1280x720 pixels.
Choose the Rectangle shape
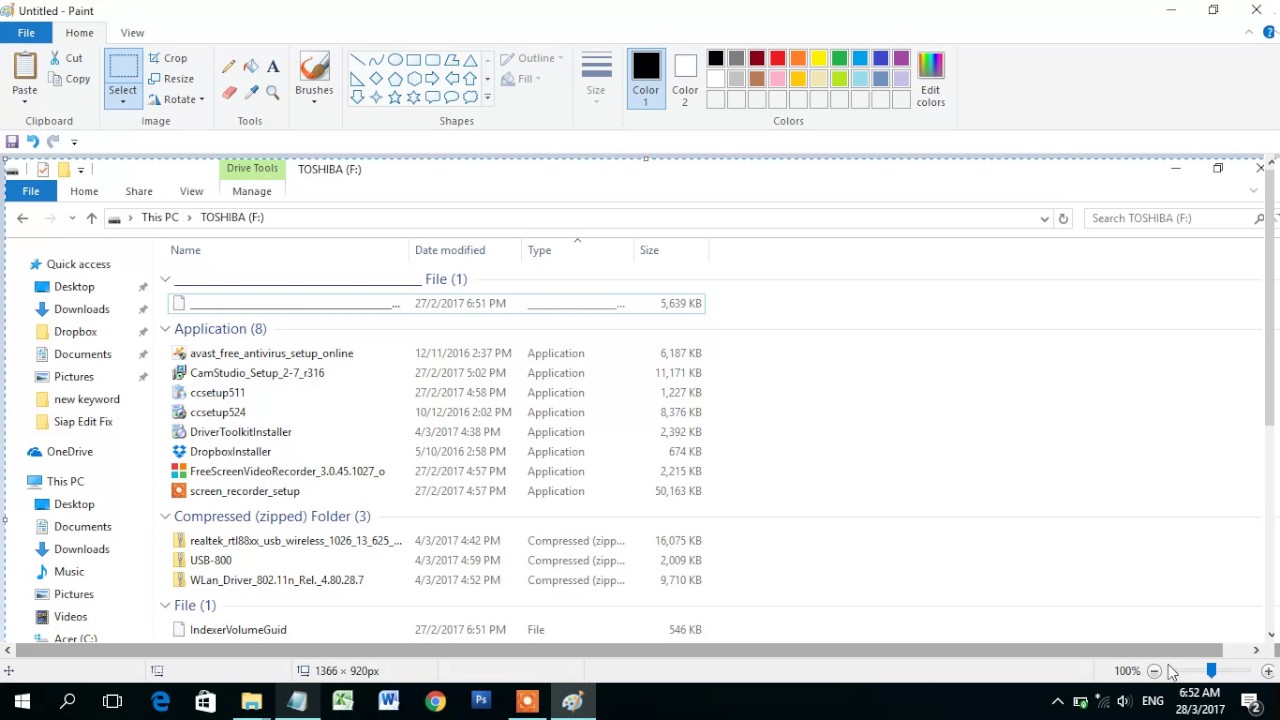413,60
